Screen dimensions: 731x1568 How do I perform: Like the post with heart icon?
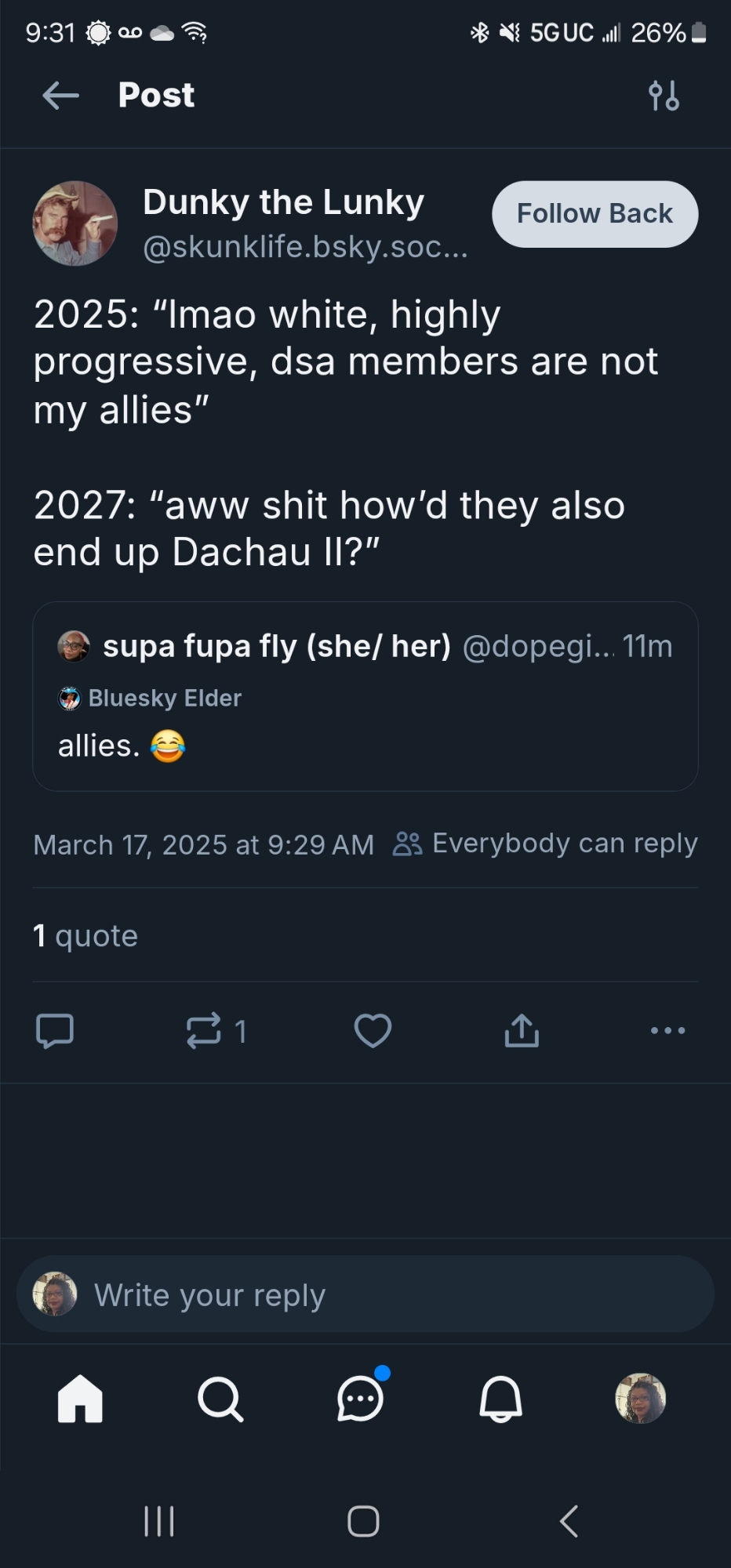[x=373, y=1030]
